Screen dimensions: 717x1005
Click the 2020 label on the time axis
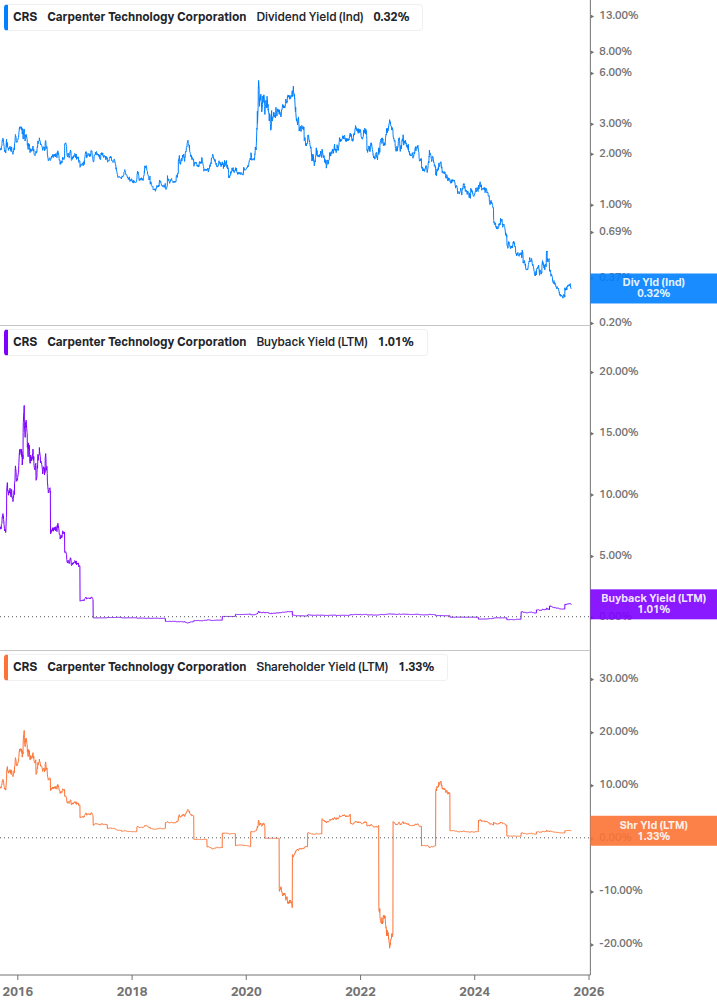click(246, 992)
